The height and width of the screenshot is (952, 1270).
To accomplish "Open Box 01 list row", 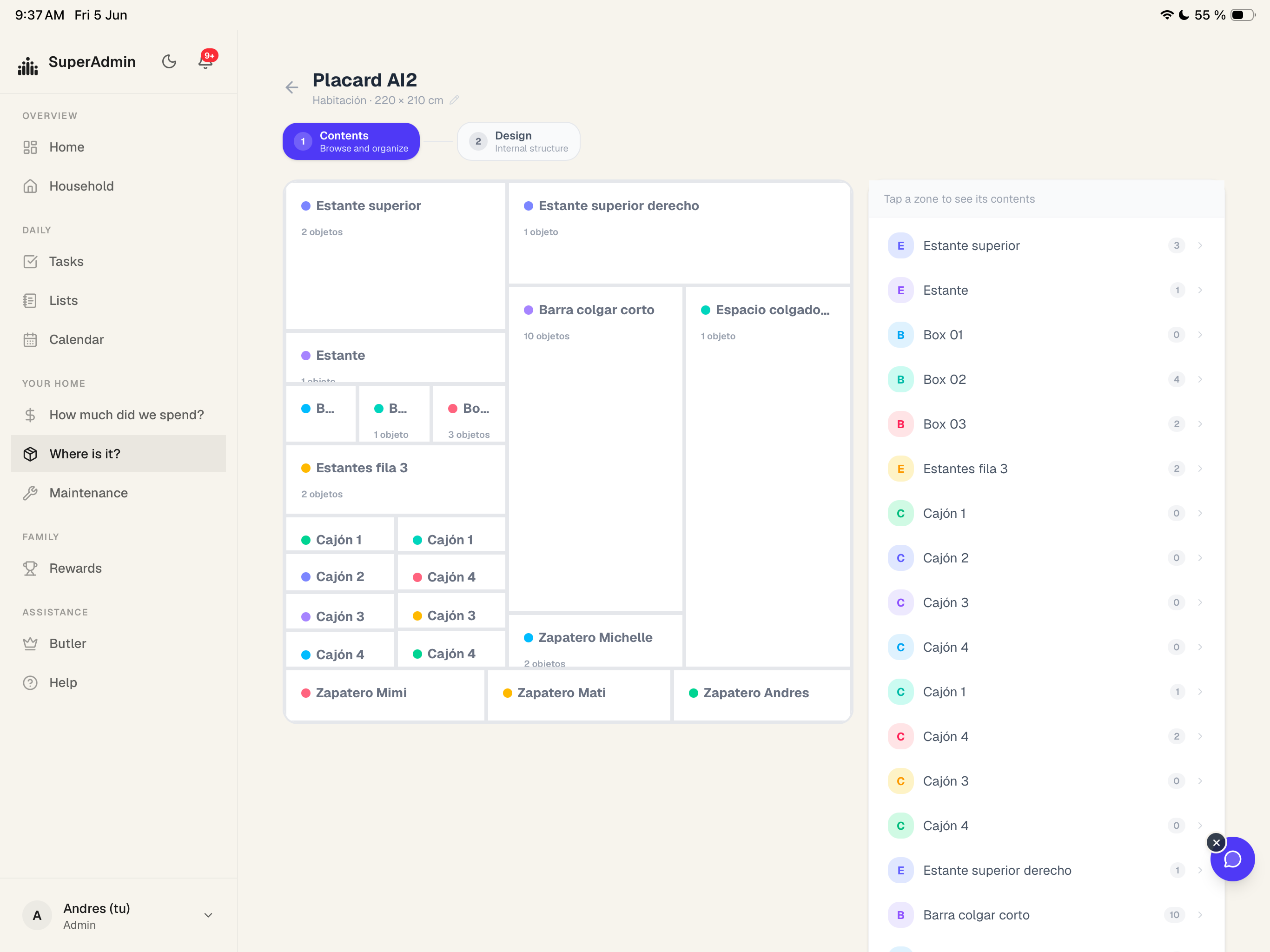I will click(1046, 335).
